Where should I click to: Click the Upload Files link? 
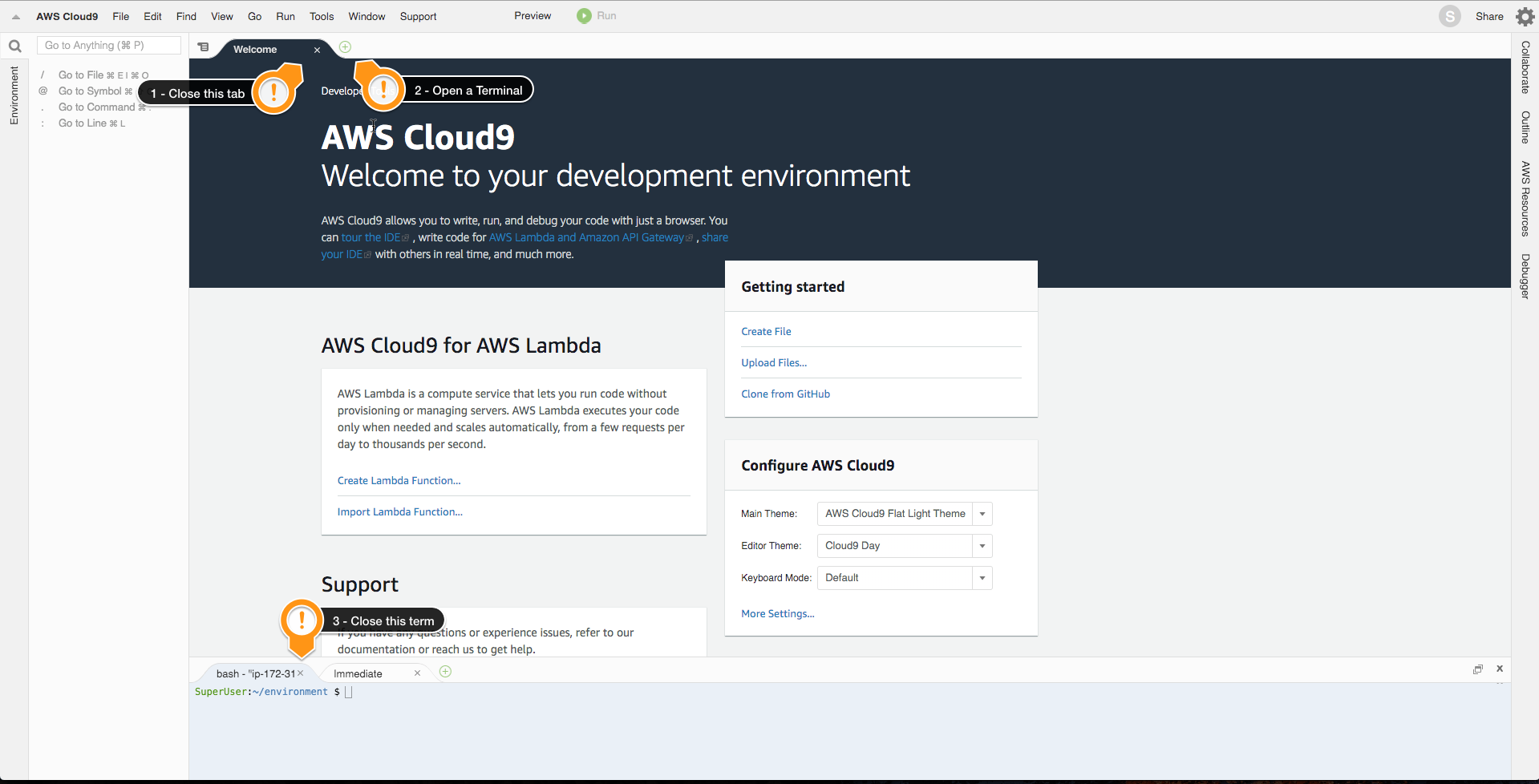coord(774,362)
